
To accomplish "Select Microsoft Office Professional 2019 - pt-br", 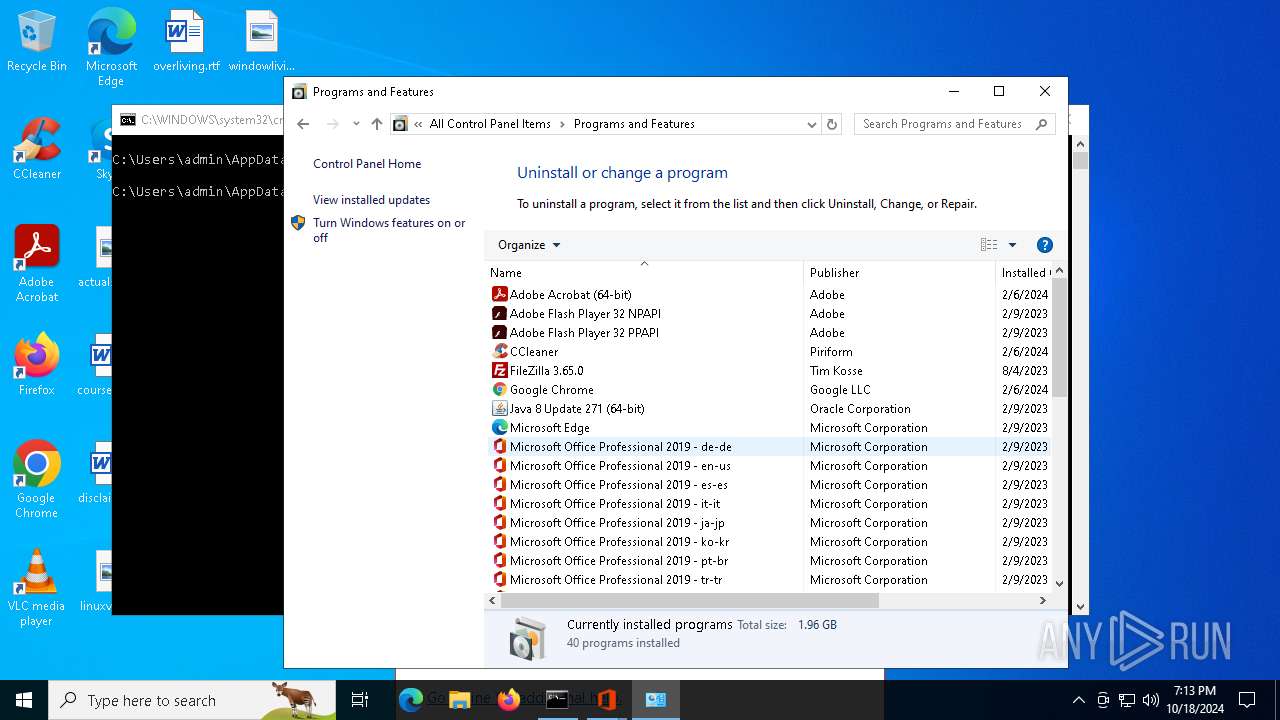I will point(770,560).
